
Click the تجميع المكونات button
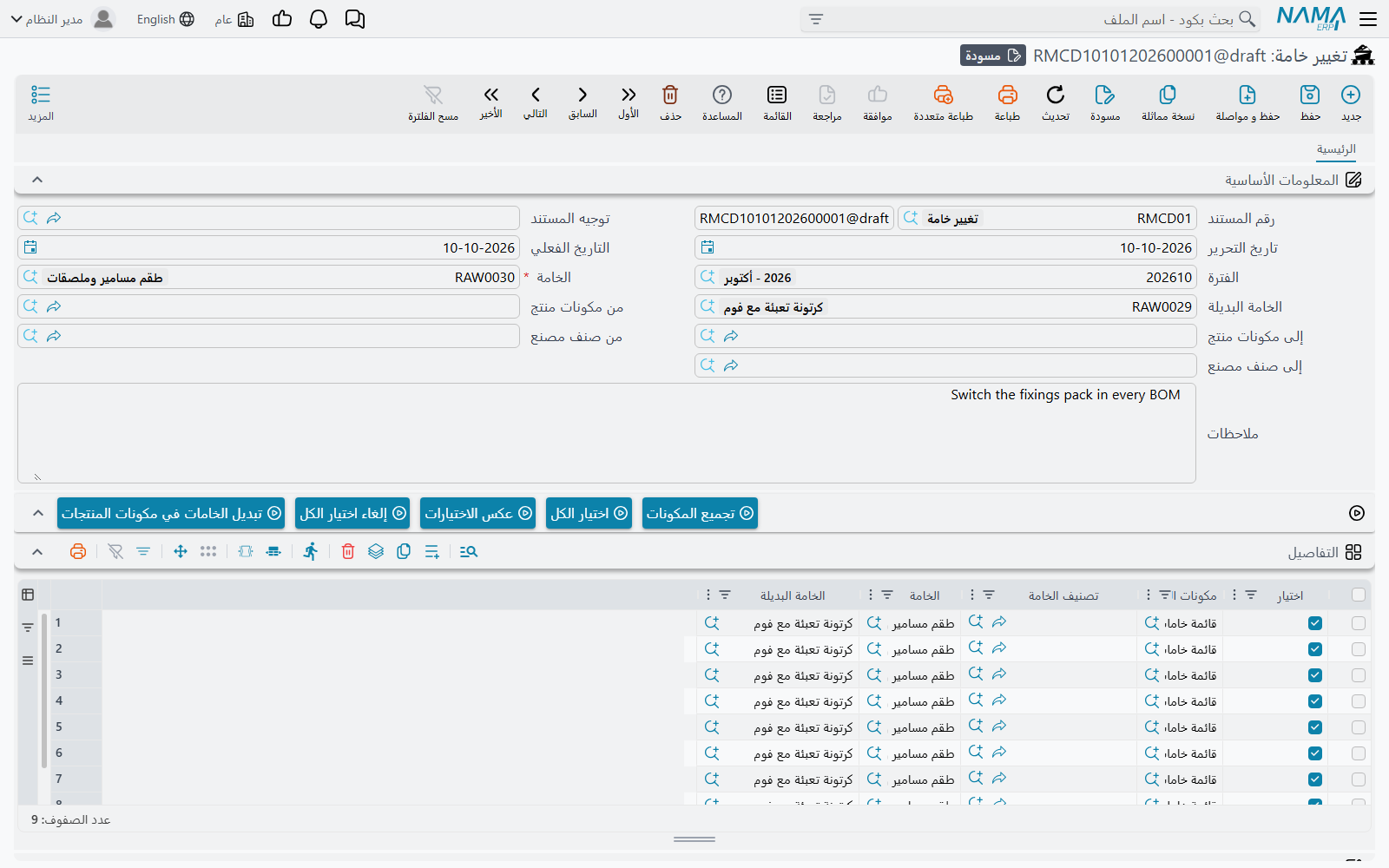pyautogui.click(x=700, y=513)
